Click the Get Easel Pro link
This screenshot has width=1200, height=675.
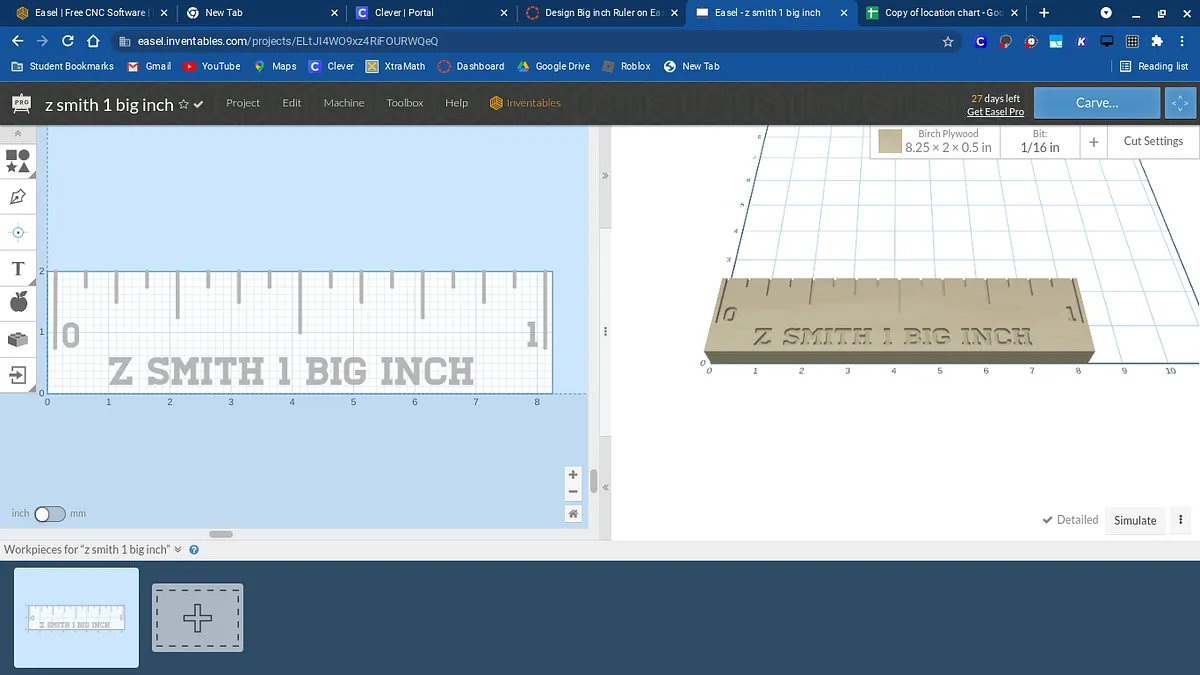coord(995,112)
